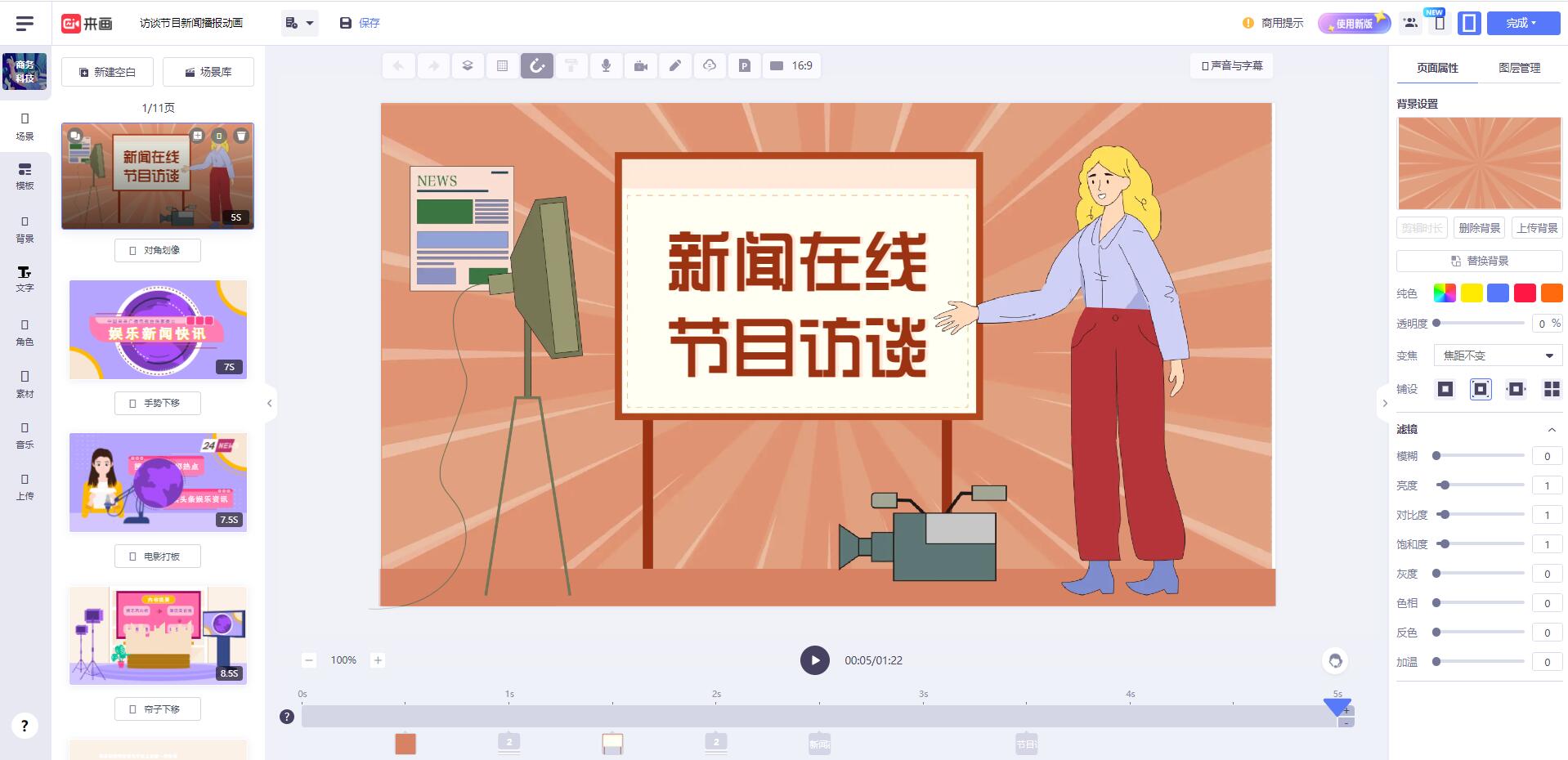
Task: Click the New Blank scene button
Action: coord(107,72)
